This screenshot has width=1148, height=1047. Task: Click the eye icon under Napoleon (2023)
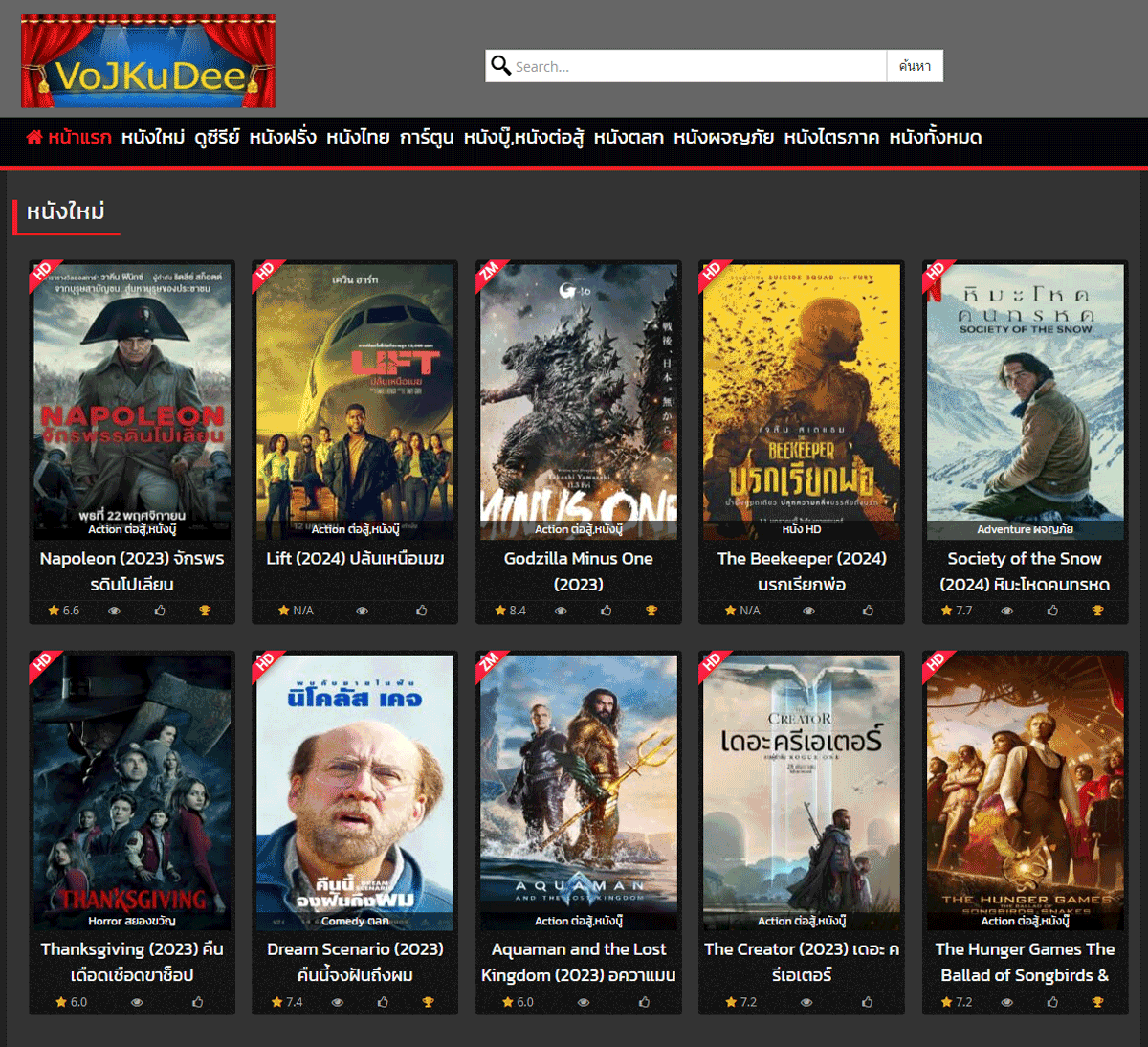click(114, 611)
